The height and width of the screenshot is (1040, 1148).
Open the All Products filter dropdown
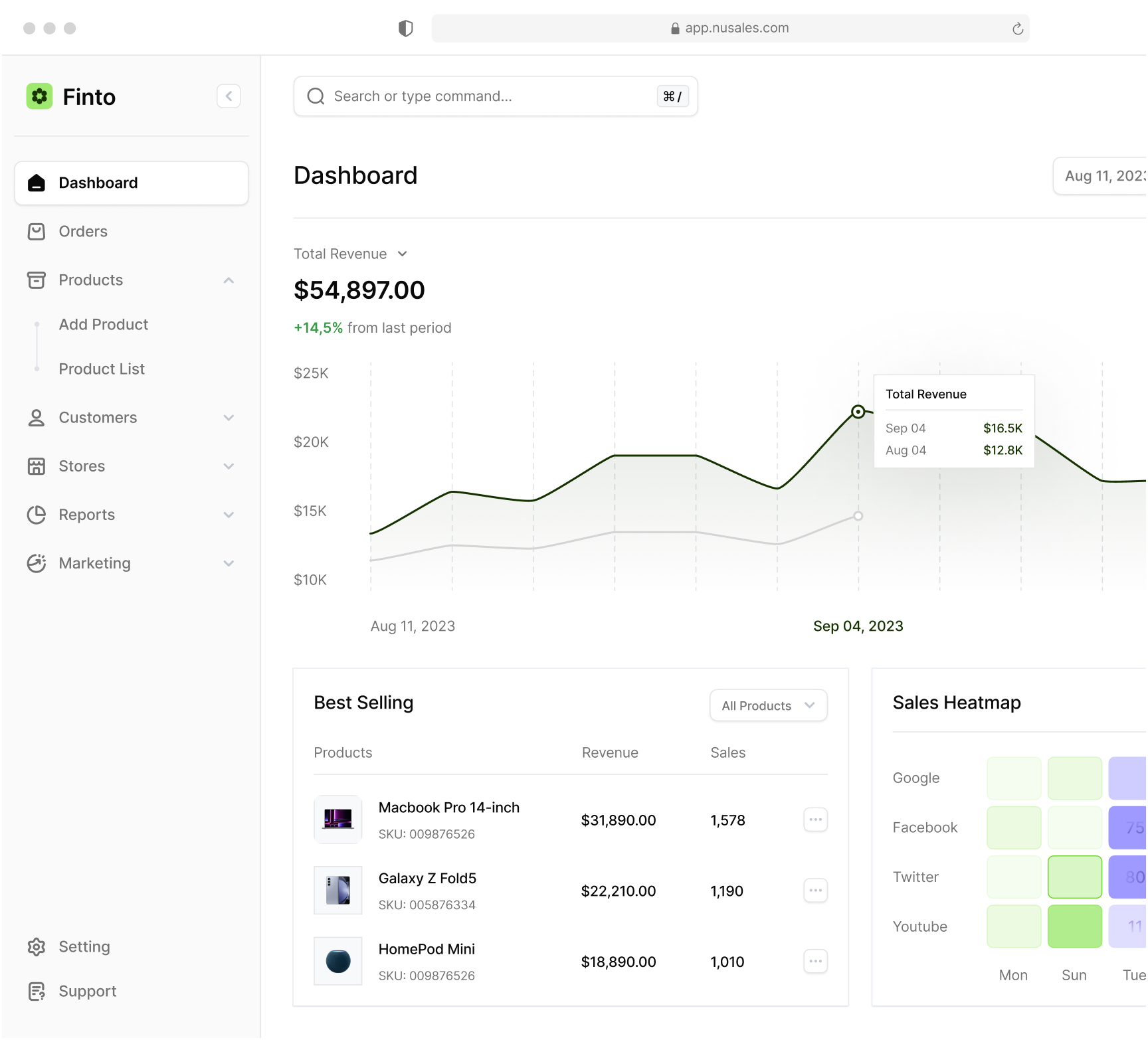768,705
